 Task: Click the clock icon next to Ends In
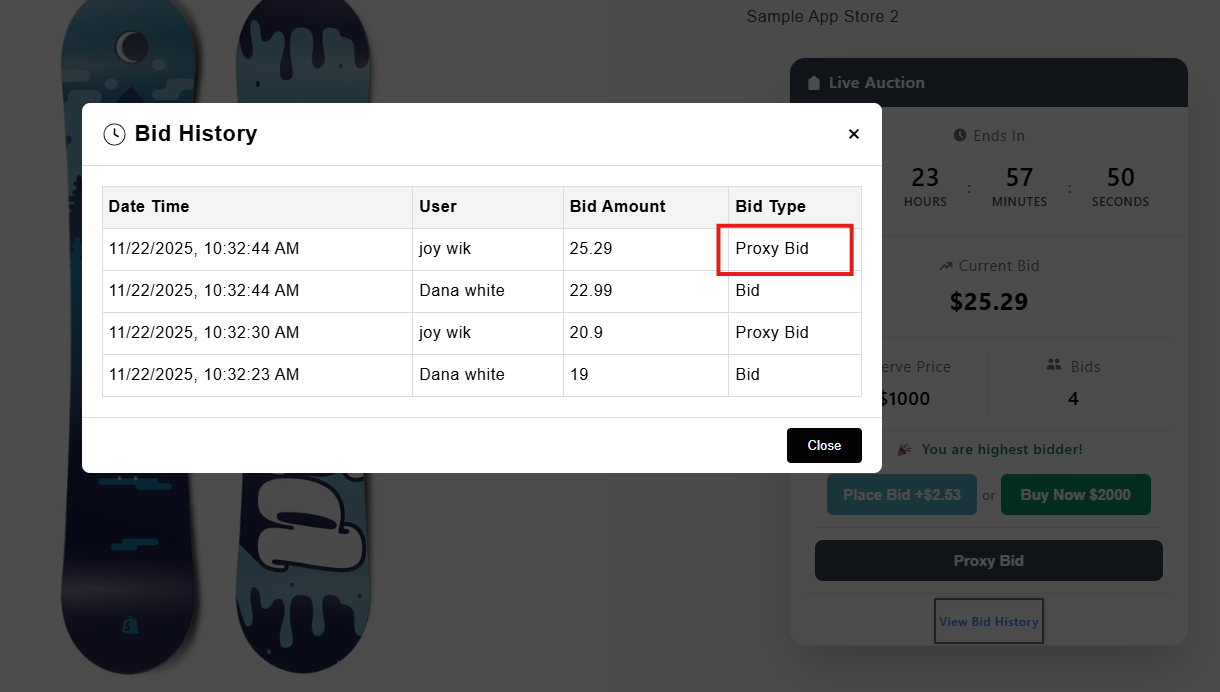960,135
